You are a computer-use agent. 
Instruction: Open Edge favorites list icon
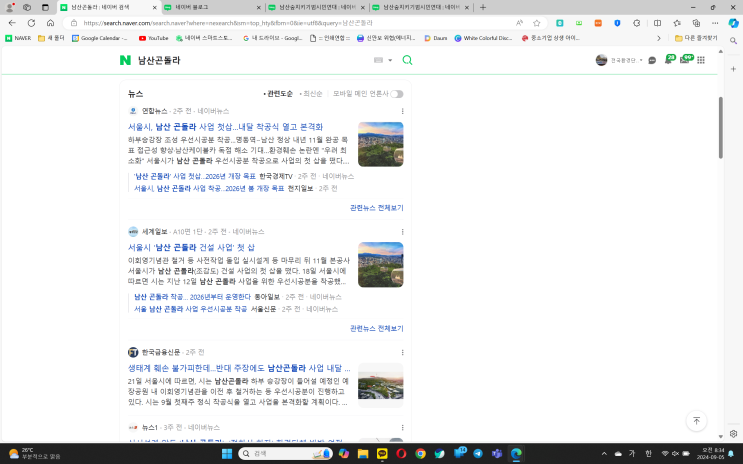677,23
